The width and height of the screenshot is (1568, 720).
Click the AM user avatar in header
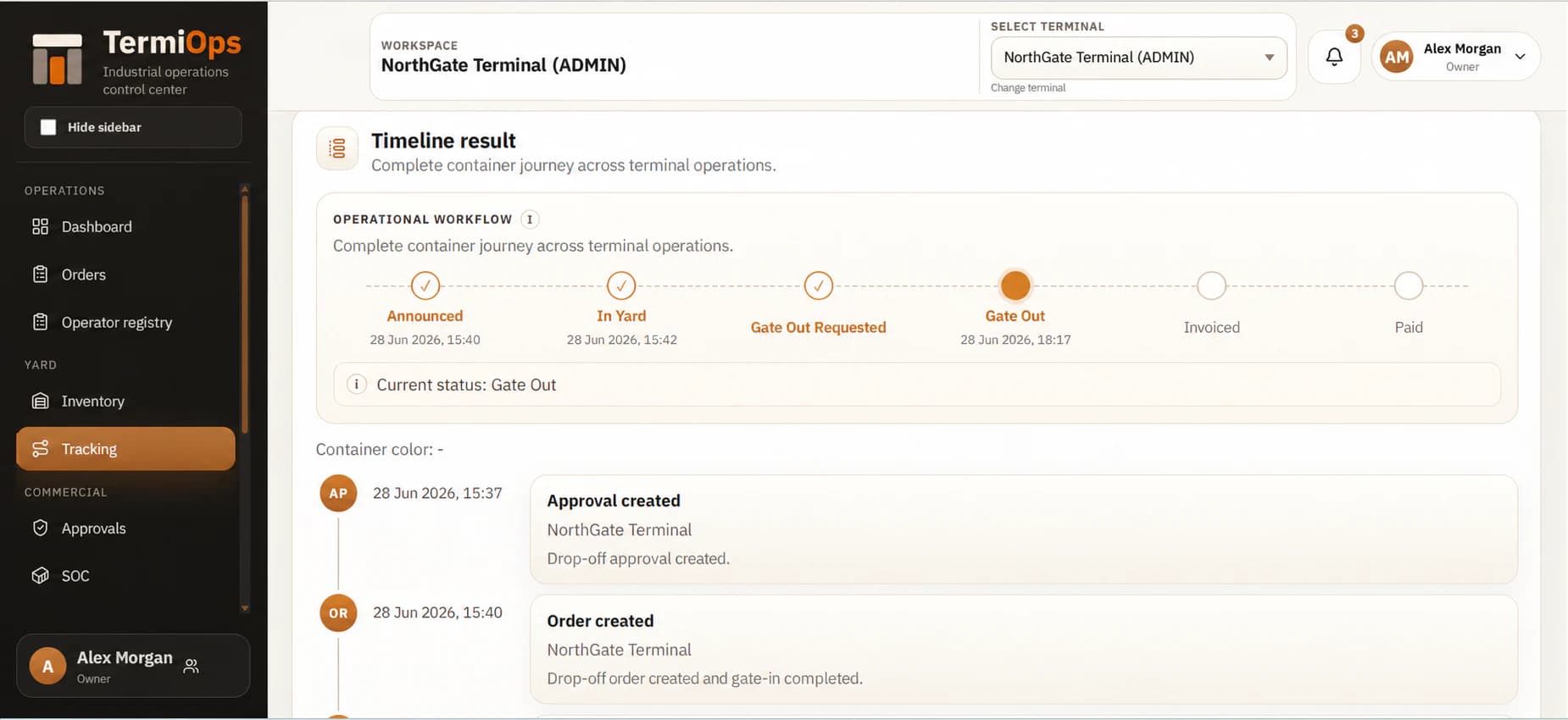coord(1397,58)
